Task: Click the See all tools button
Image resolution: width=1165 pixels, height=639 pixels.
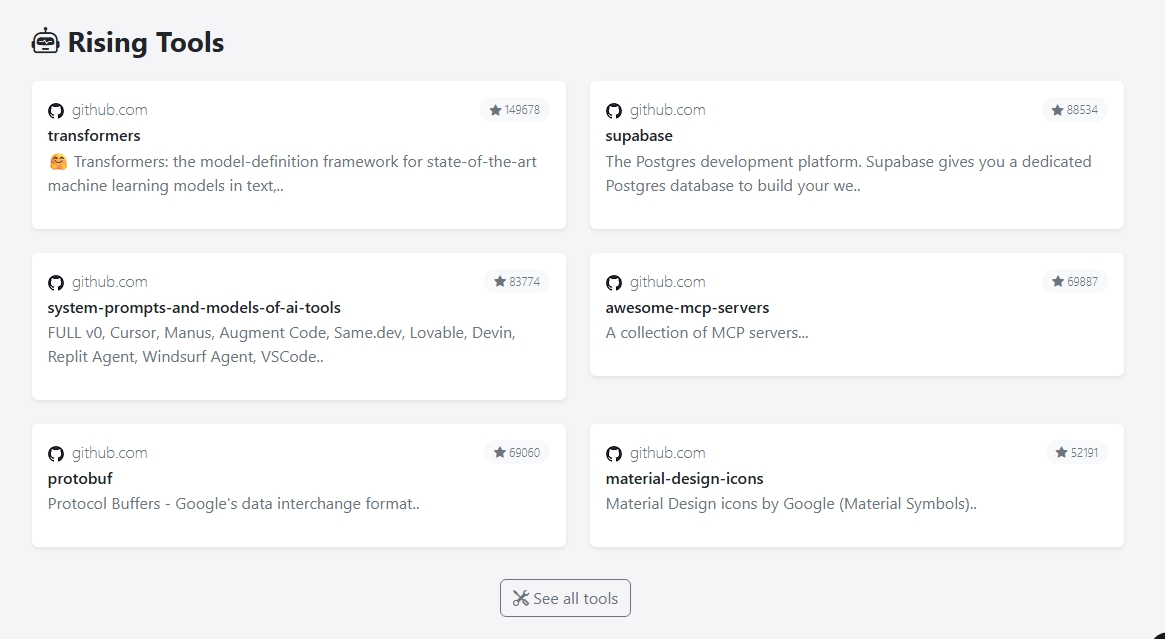Action: (565, 598)
